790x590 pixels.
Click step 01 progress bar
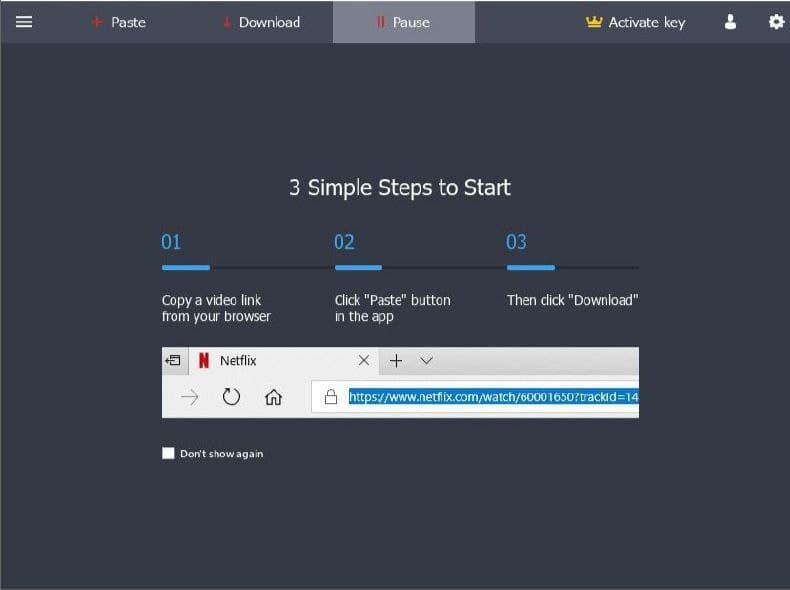(x=186, y=268)
